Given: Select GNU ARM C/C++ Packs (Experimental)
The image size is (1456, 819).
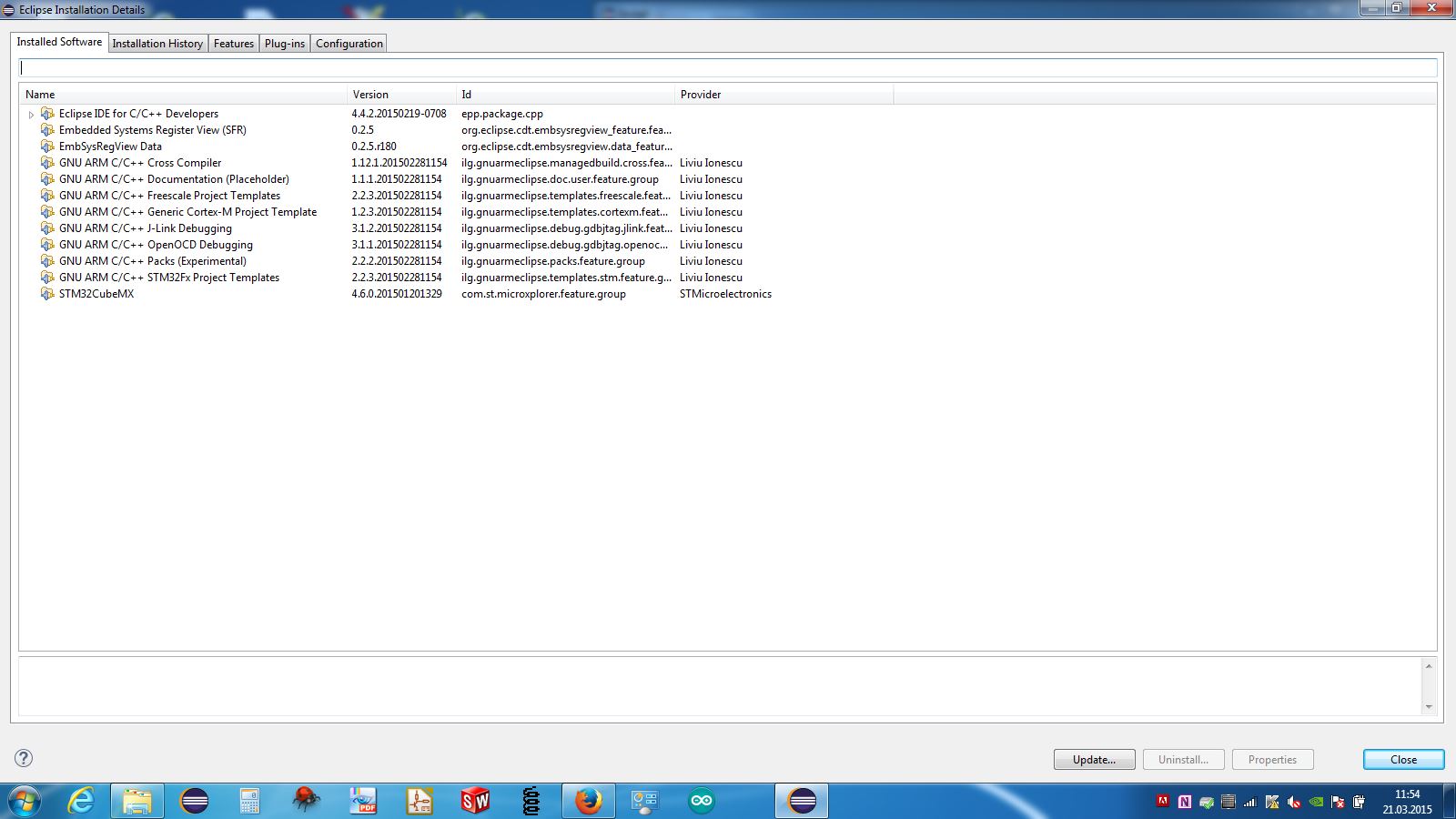Looking at the screenshot, I should 153,261.
